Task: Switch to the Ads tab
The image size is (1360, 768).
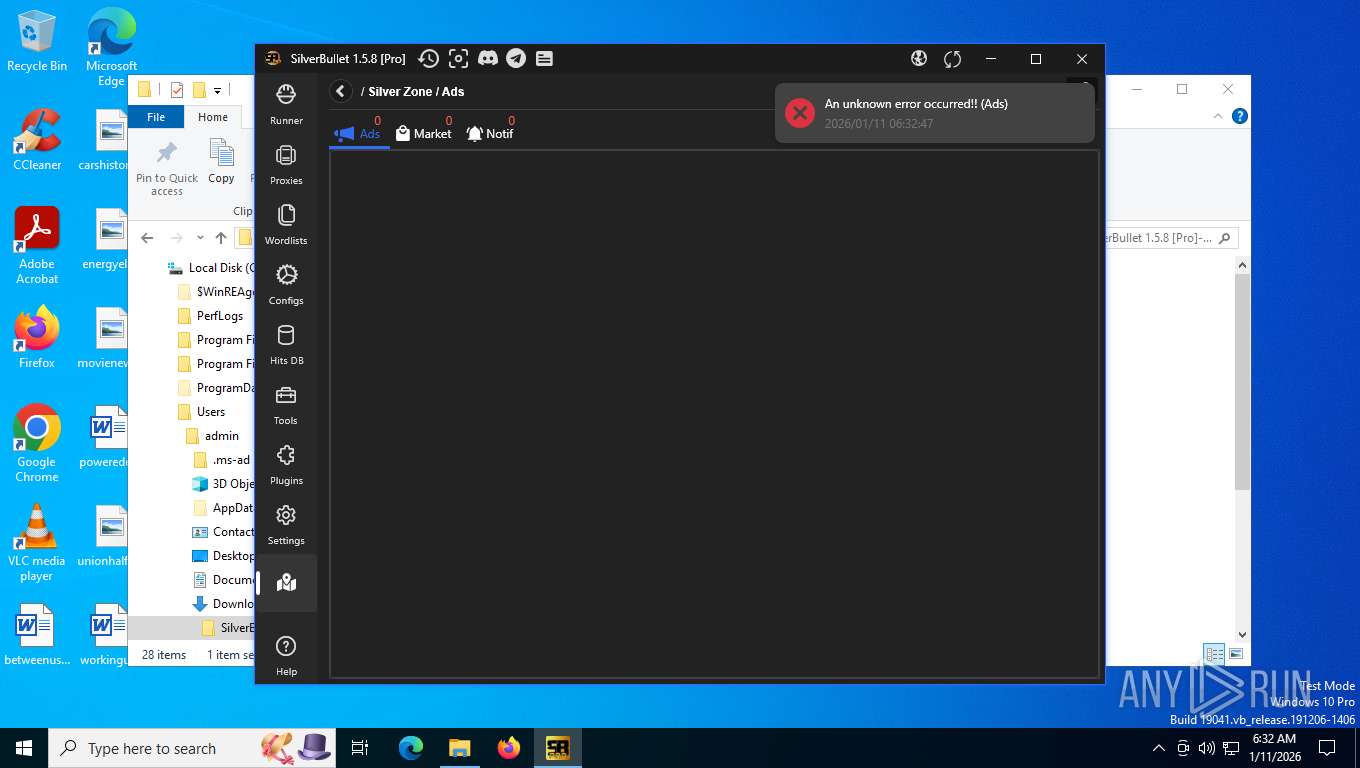Action: [358, 132]
